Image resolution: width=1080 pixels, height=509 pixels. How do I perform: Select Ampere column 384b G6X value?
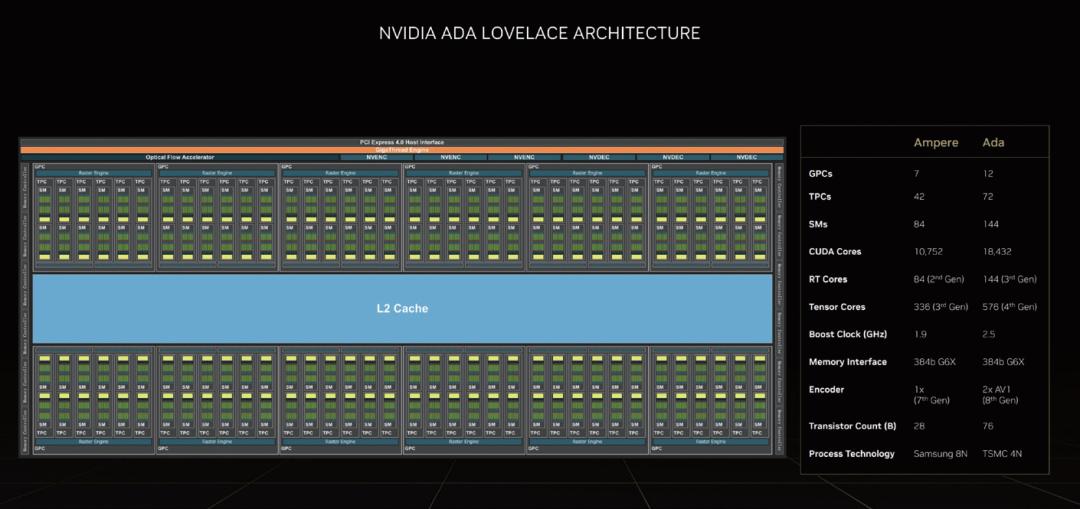point(934,362)
